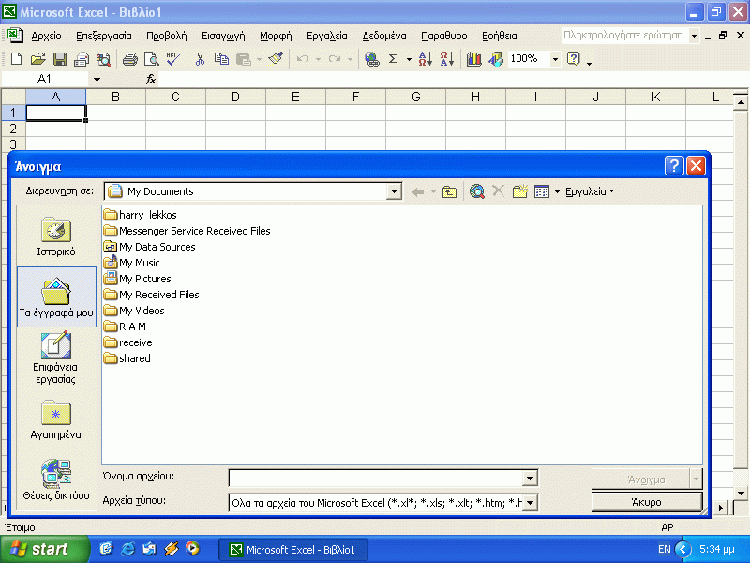The height and width of the screenshot is (563, 750).
Task: Click the insert function fx icon
Action: point(151,79)
